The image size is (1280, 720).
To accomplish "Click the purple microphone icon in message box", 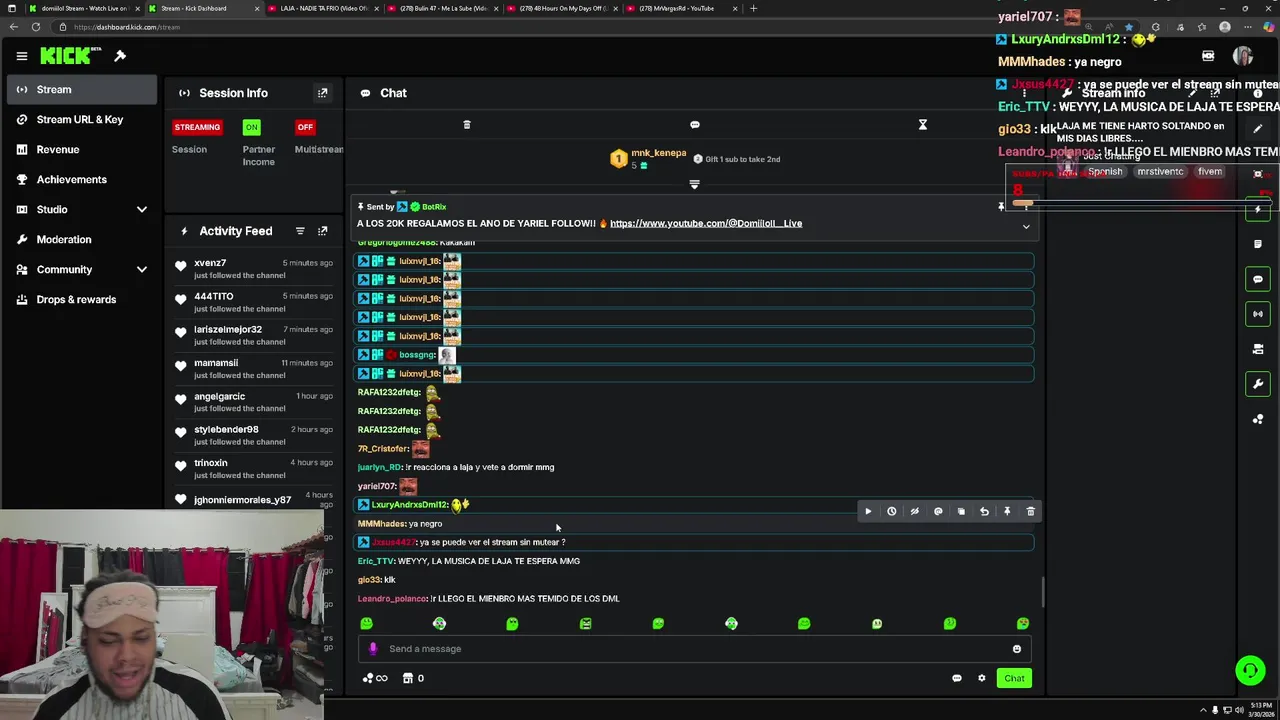I will click(x=373, y=649).
